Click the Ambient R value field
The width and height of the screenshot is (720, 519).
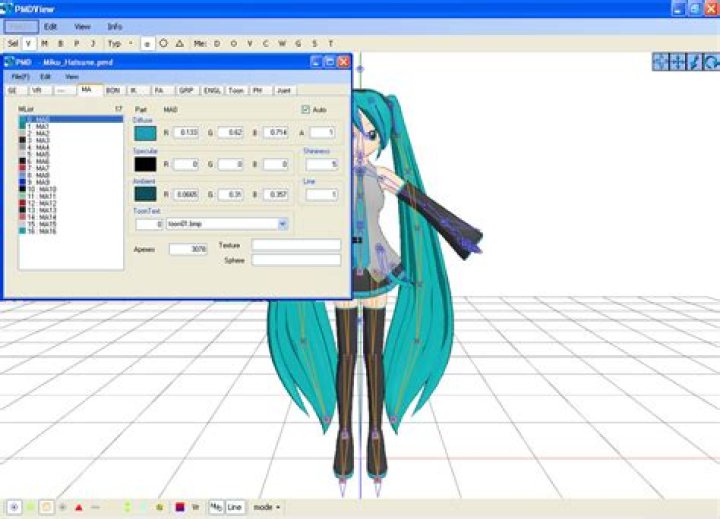click(x=186, y=195)
